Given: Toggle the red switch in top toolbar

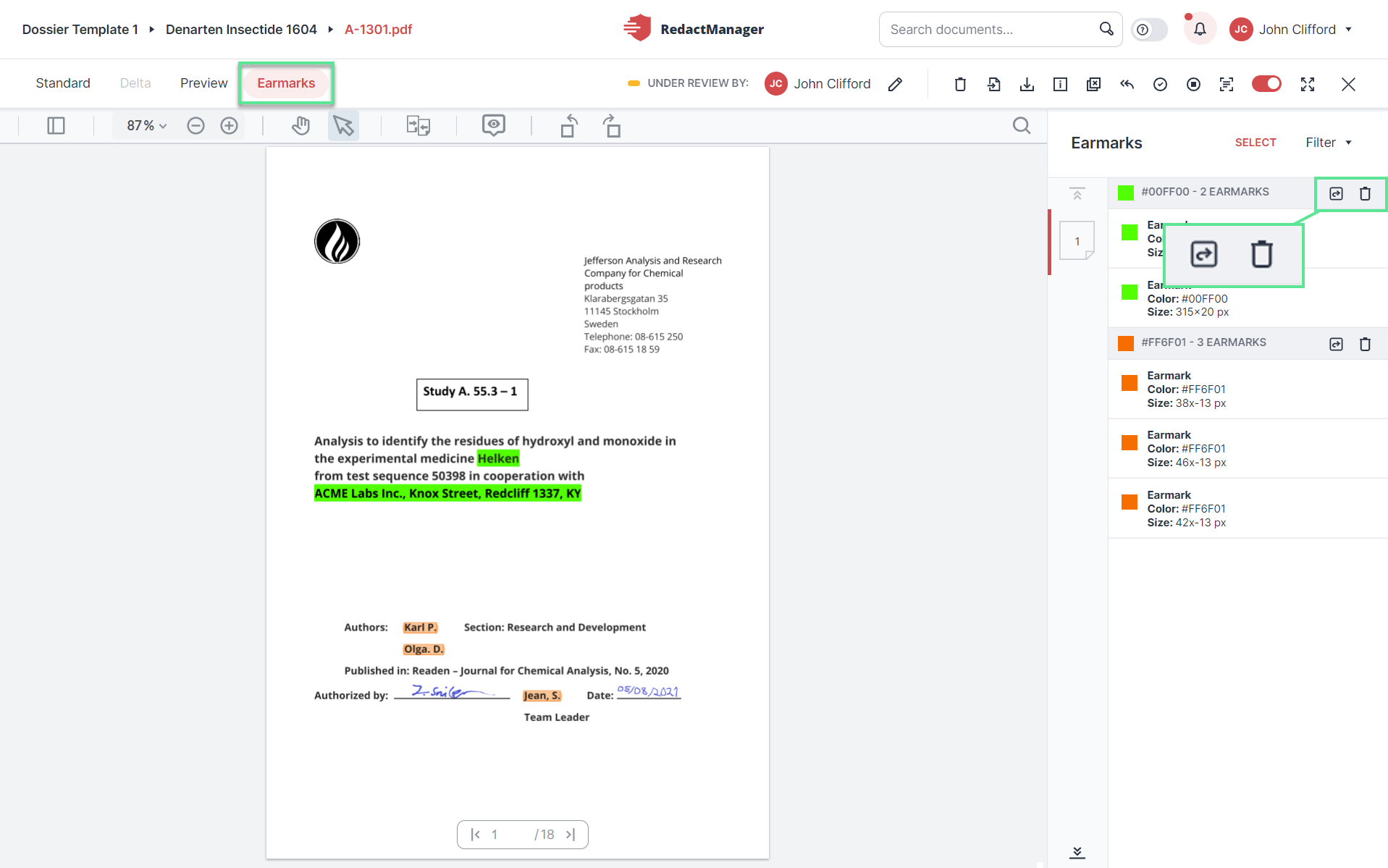Looking at the screenshot, I should click(x=1266, y=84).
